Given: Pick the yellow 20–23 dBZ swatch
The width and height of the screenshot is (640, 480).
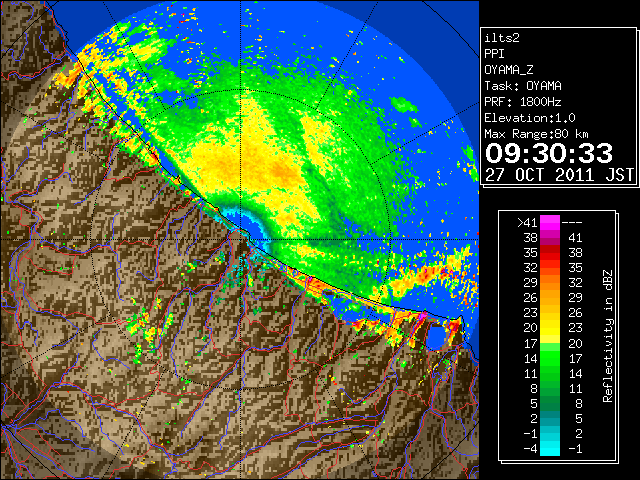Looking at the screenshot, I should pos(550,328).
